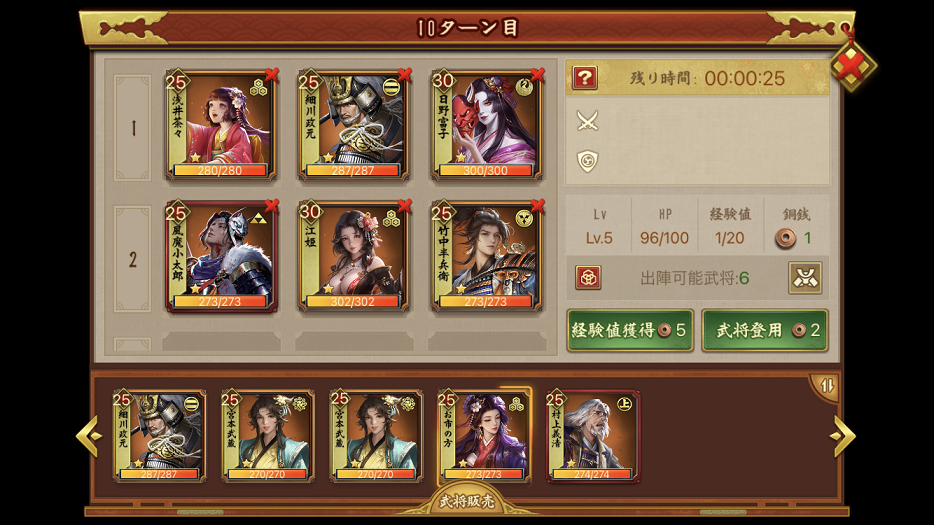Select formation row 1 slot
The width and height of the screenshot is (934, 525).
pyautogui.click(x=133, y=127)
